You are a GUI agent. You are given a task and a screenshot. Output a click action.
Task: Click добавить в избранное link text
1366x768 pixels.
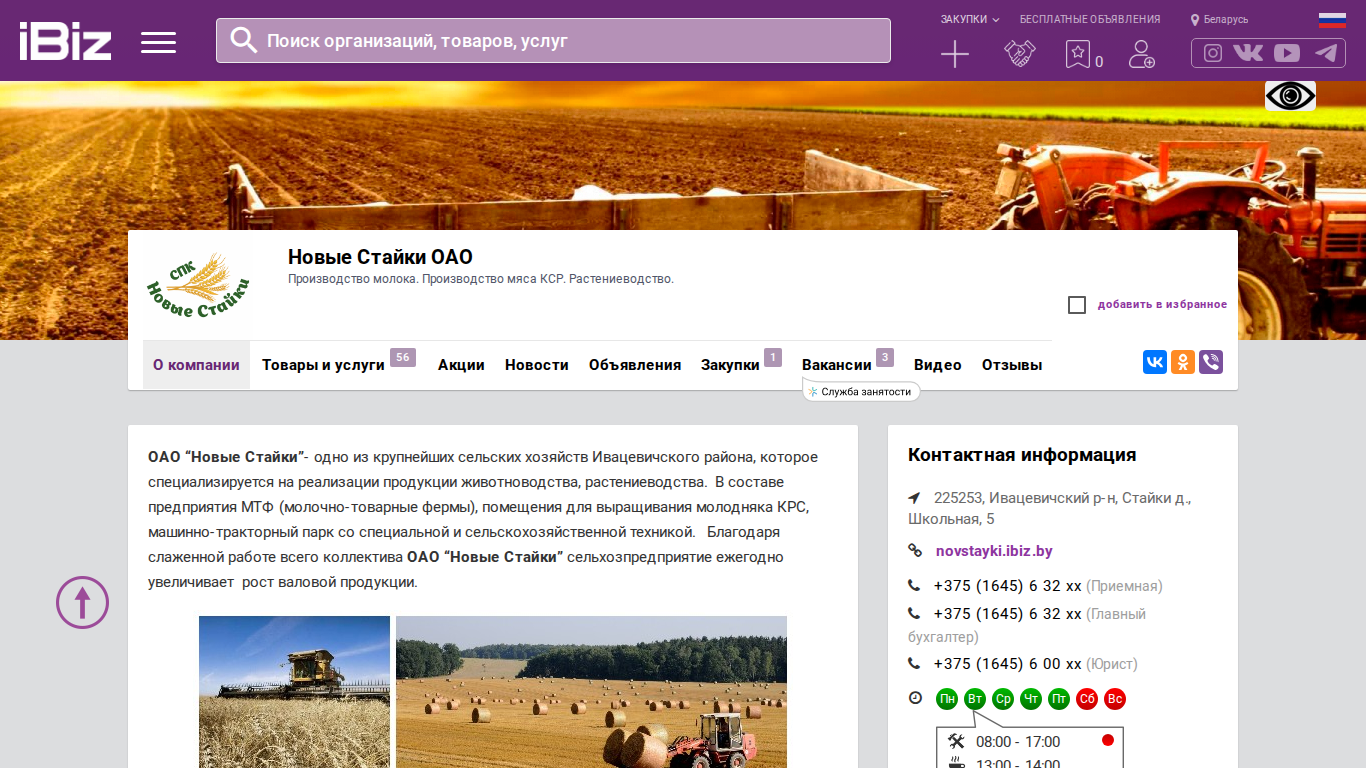click(1162, 305)
